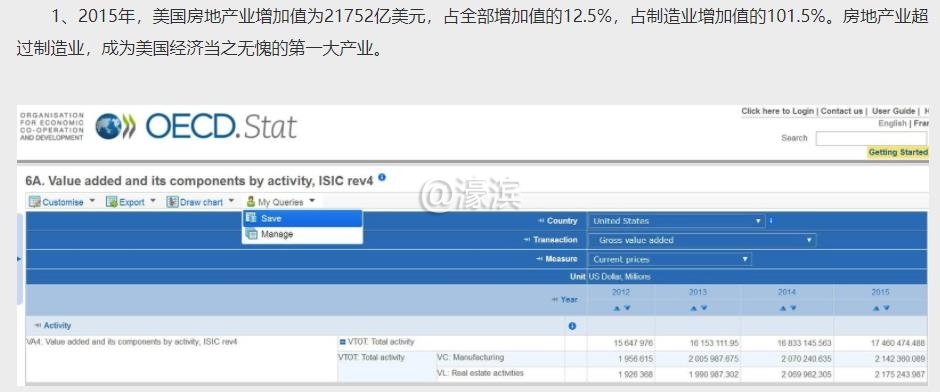Select cell value 16 833 145.563
Screen dimensions: 940x392
click(x=805, y=343)
